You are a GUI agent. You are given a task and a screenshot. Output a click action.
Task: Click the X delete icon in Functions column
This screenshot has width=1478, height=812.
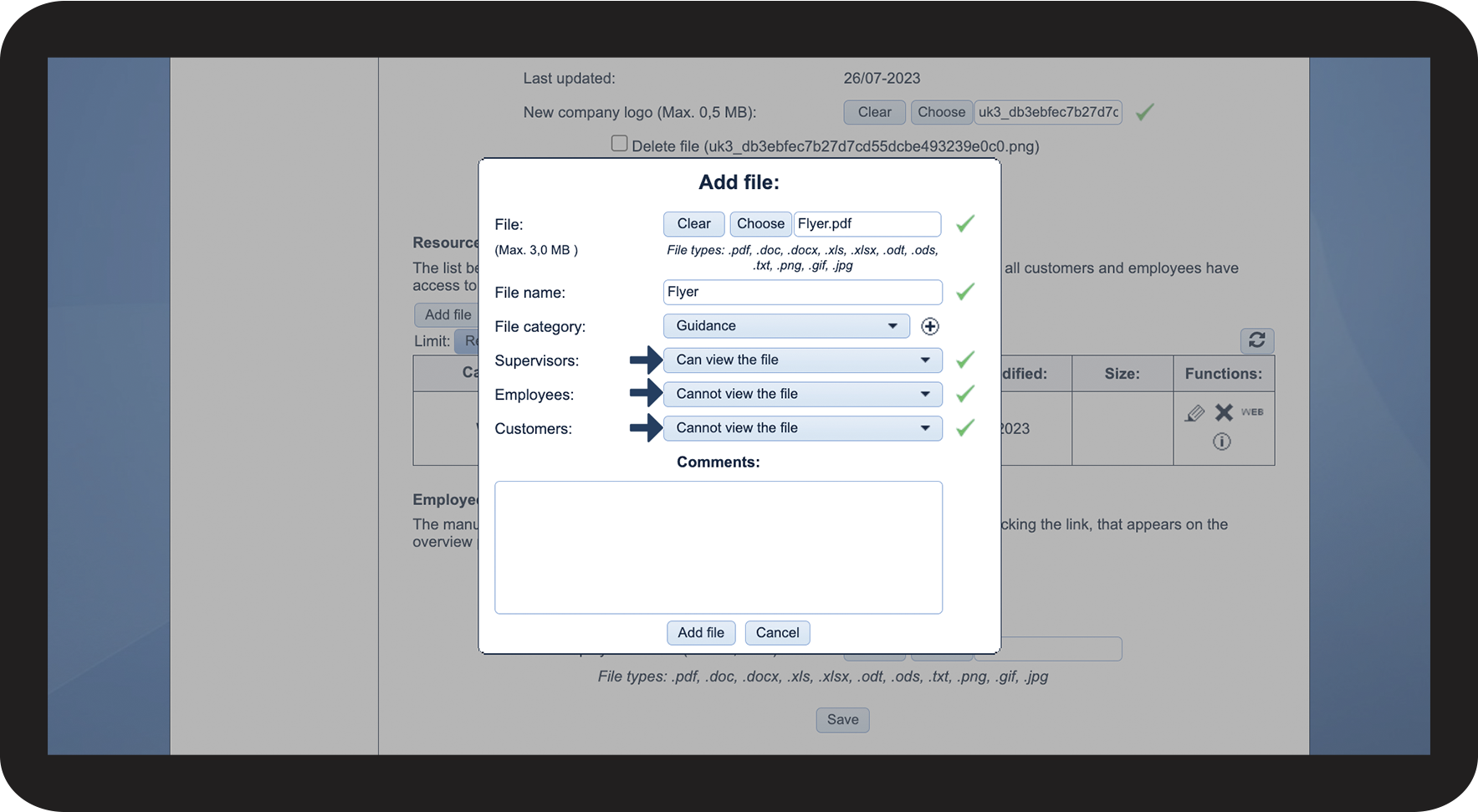tap(1224, 412)
